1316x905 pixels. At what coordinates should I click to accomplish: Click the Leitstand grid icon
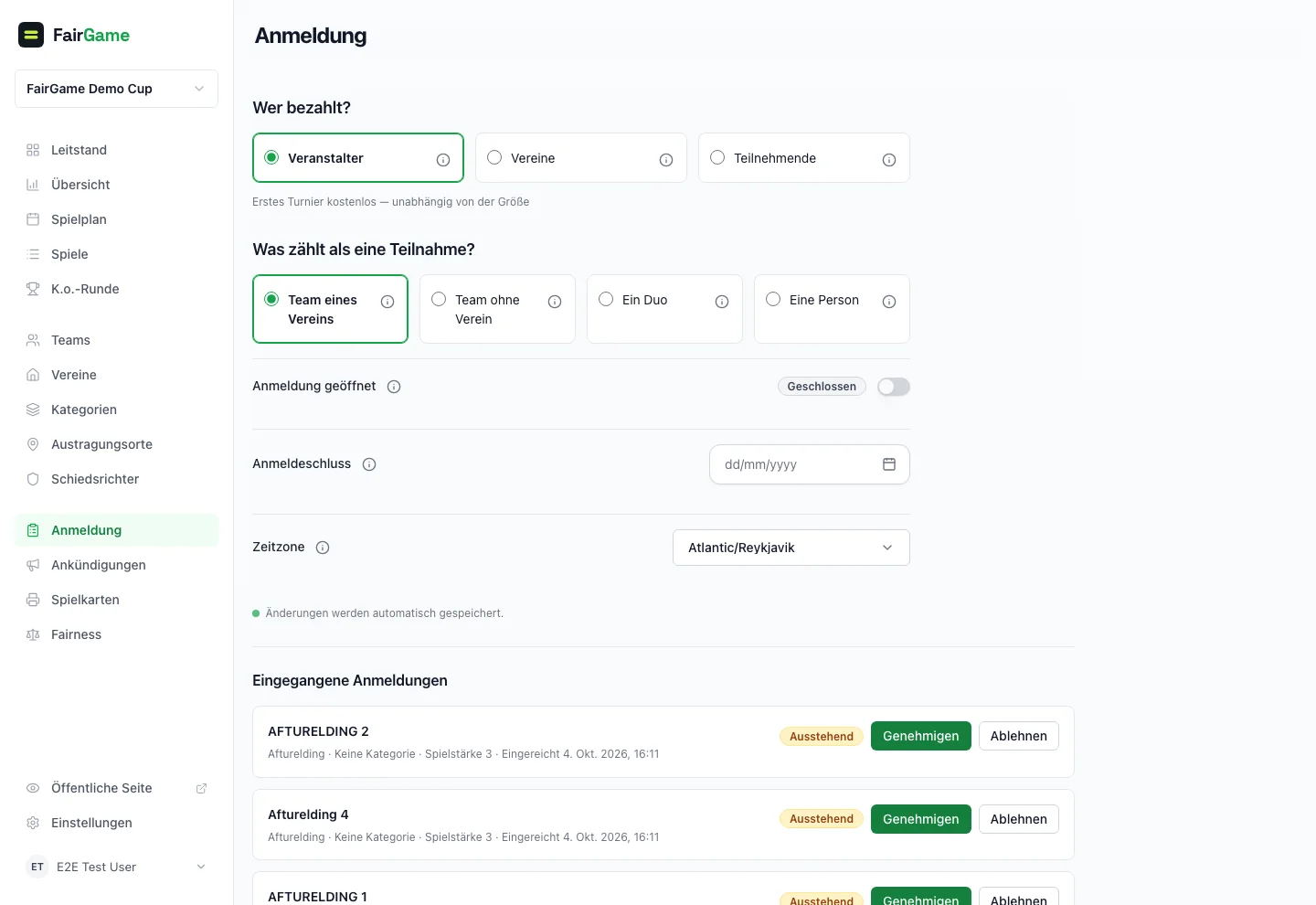[x=33, y=150]
